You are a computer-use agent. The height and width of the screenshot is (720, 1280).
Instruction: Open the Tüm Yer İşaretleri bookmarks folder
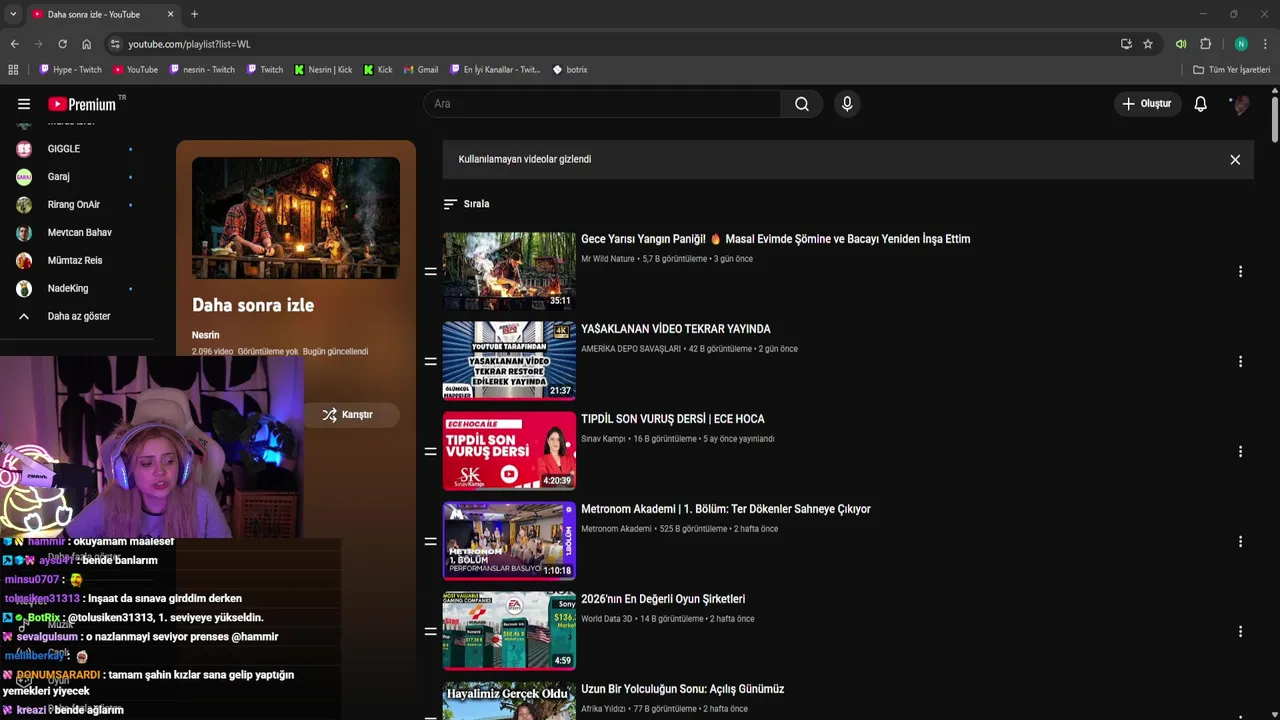[x=1232, y=70]
